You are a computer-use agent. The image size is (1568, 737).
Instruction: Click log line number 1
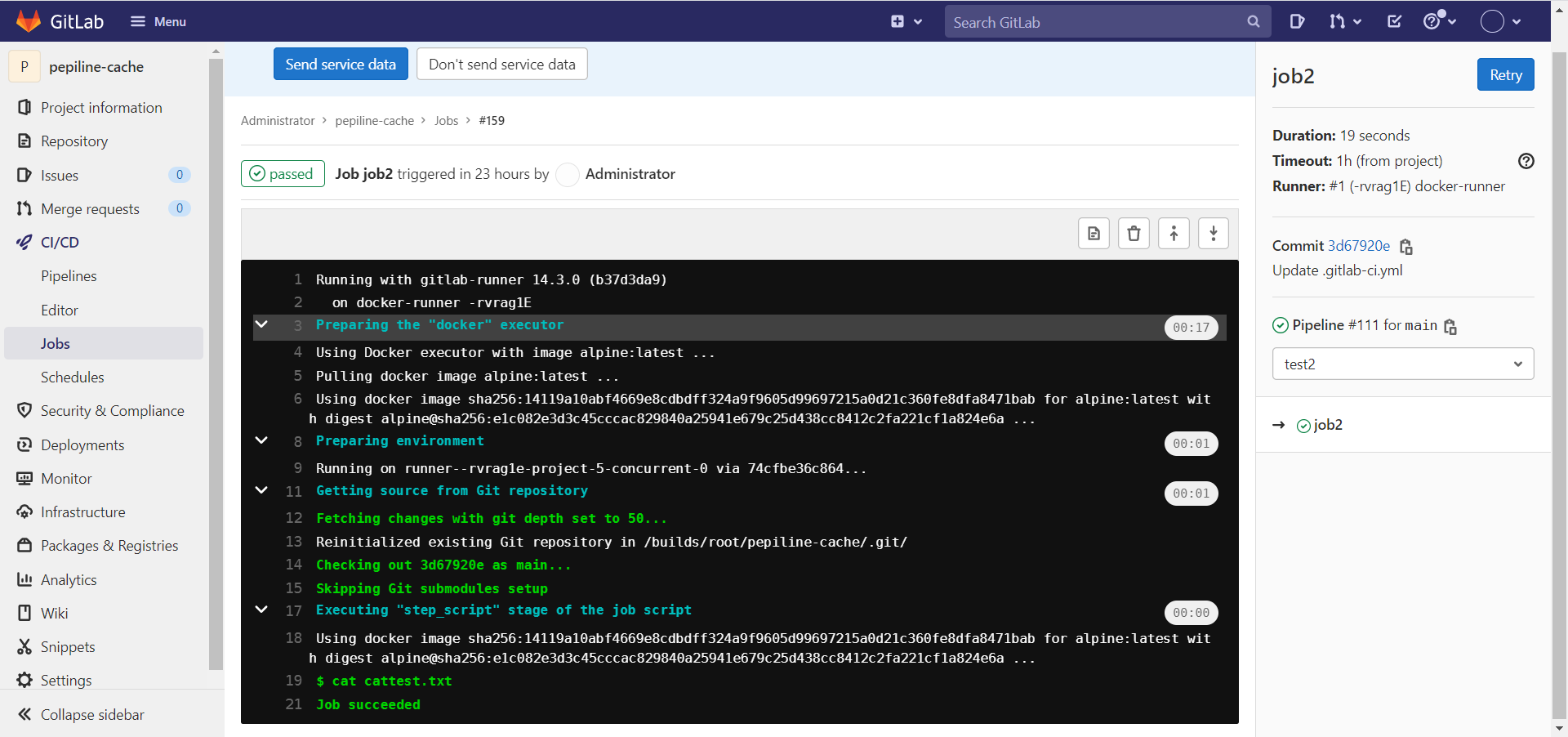(298, 279)
